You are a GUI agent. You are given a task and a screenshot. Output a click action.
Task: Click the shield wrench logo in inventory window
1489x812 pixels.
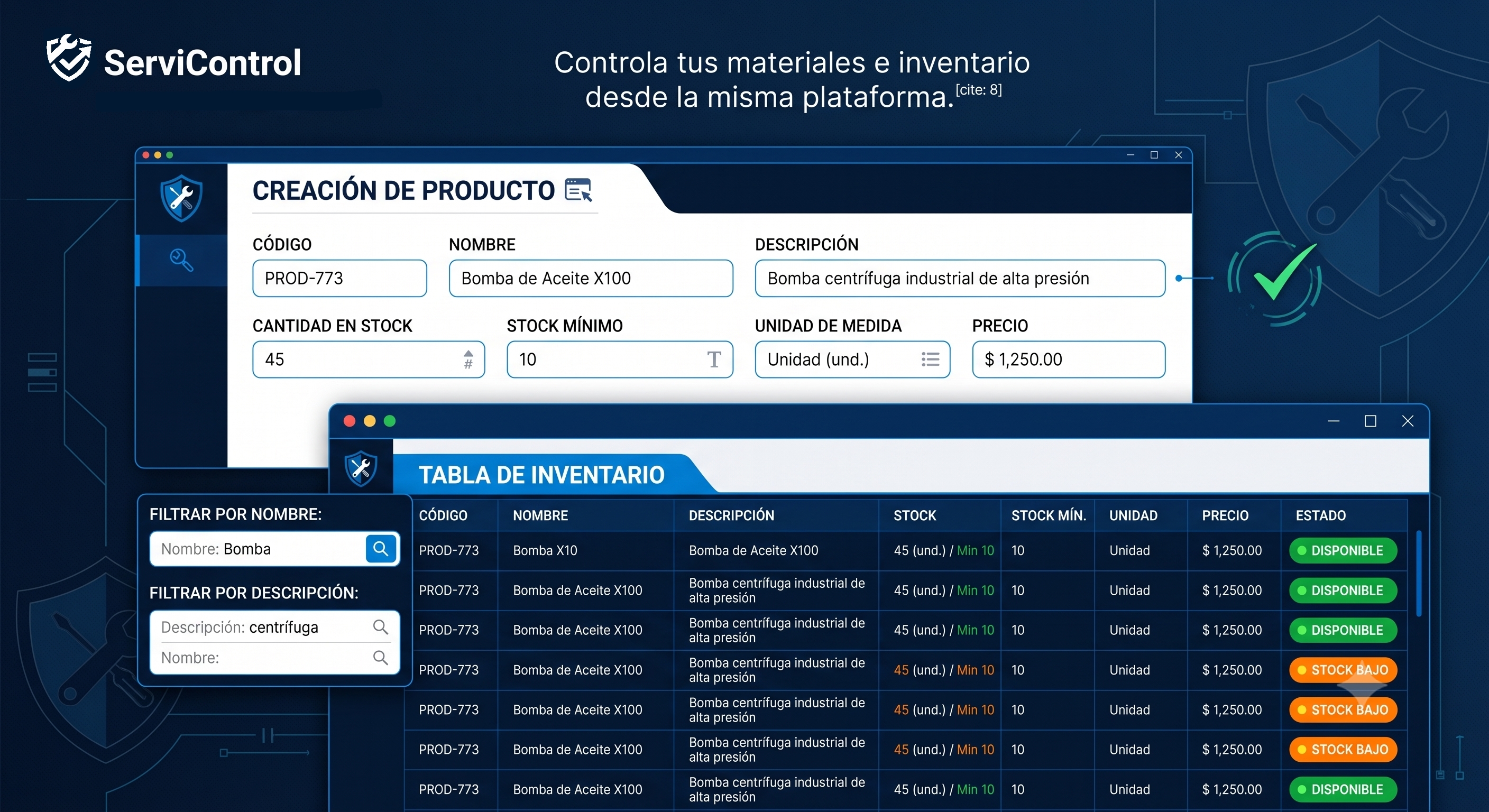[361, 468]
